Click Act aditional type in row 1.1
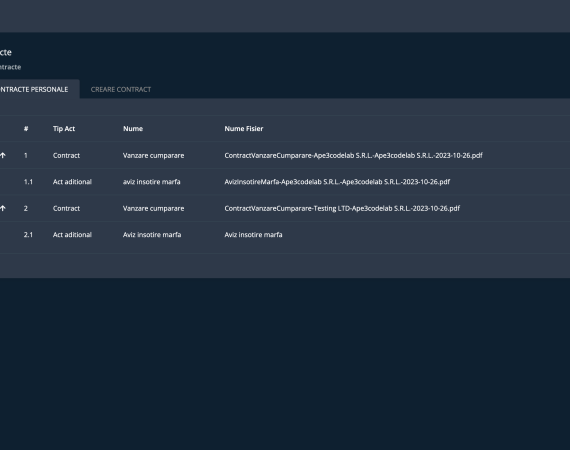The width and height of the screenshot is (570, 450). pyautogui.click(x=72, y=182)
